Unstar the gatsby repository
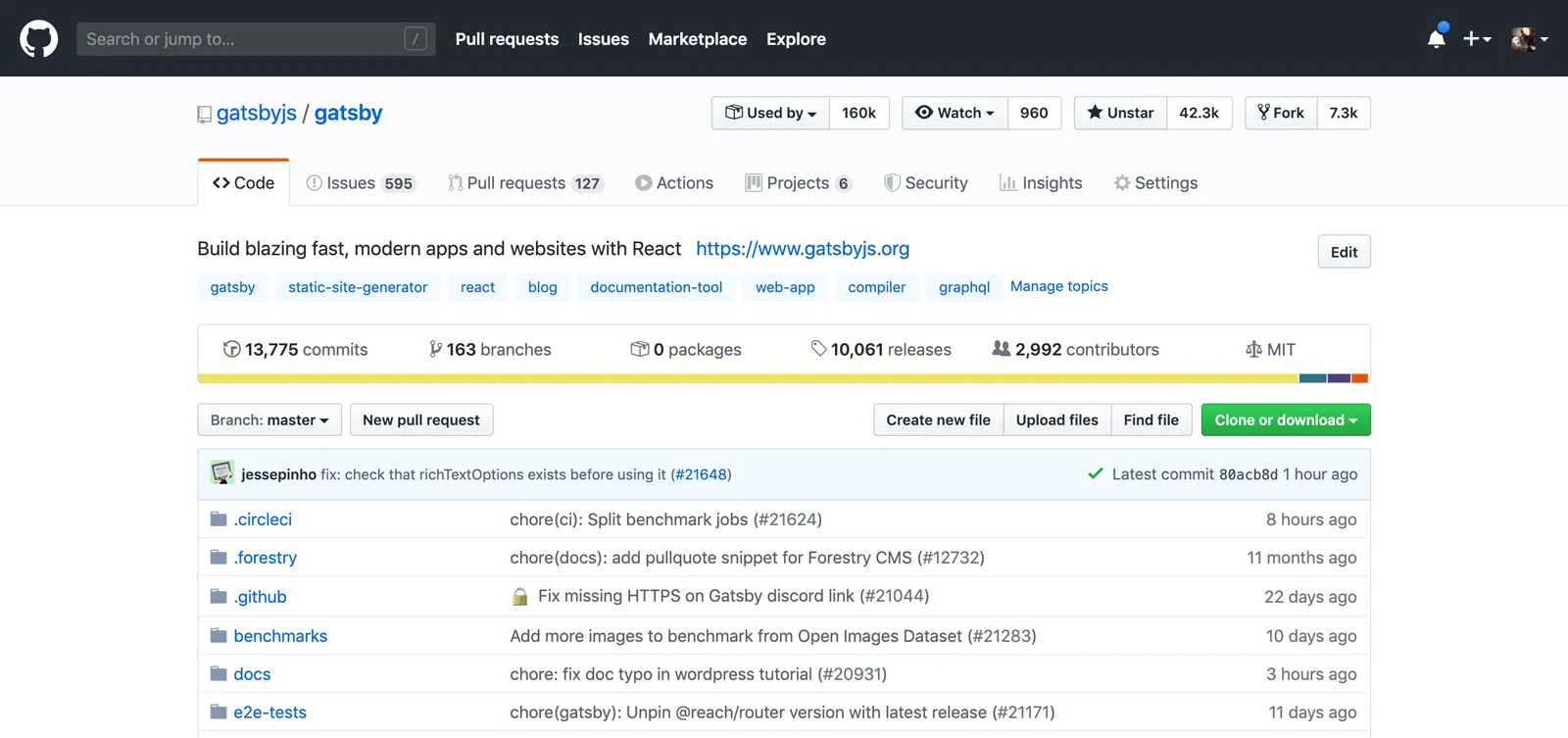The width and height of the screenshot is (1568, 738). (1120, 113)
